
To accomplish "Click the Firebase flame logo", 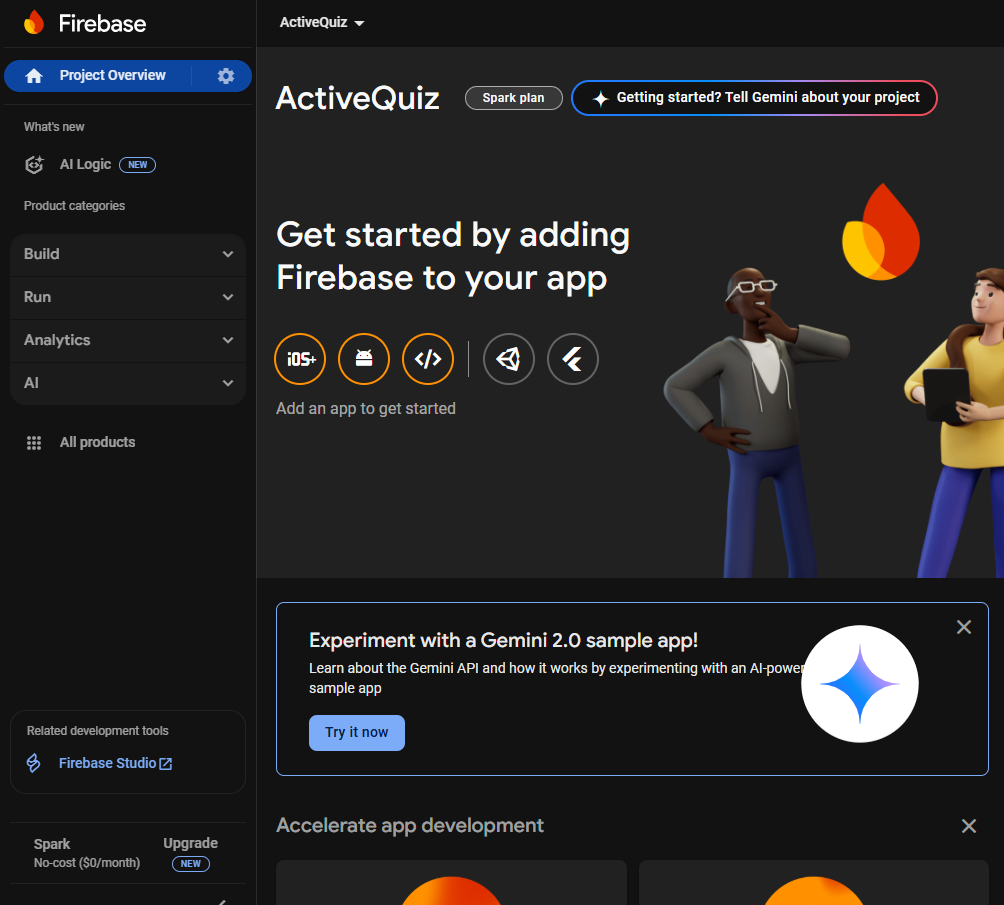I will coord(34,23).
